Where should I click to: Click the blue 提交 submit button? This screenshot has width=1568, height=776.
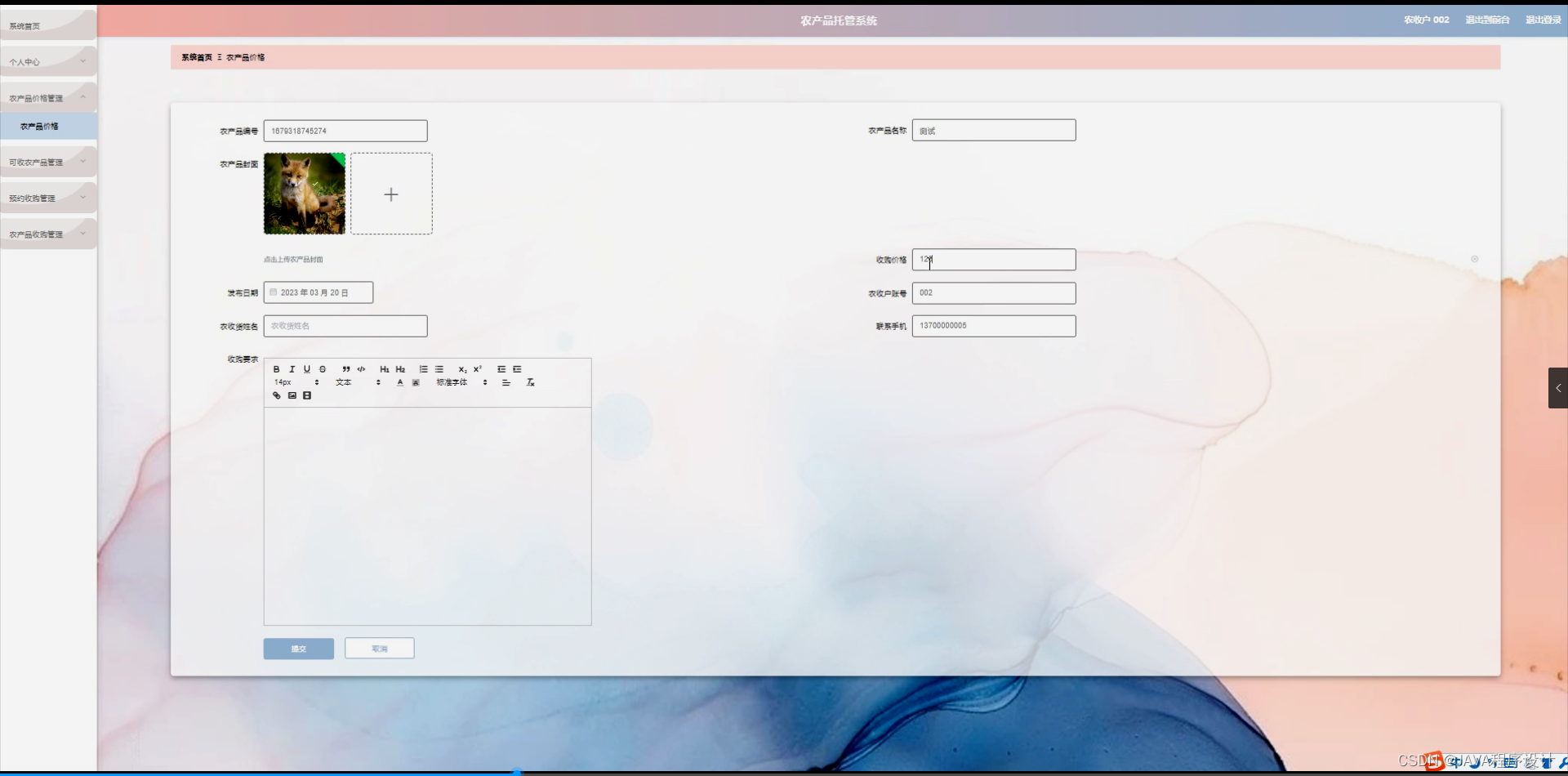point(298,649)
